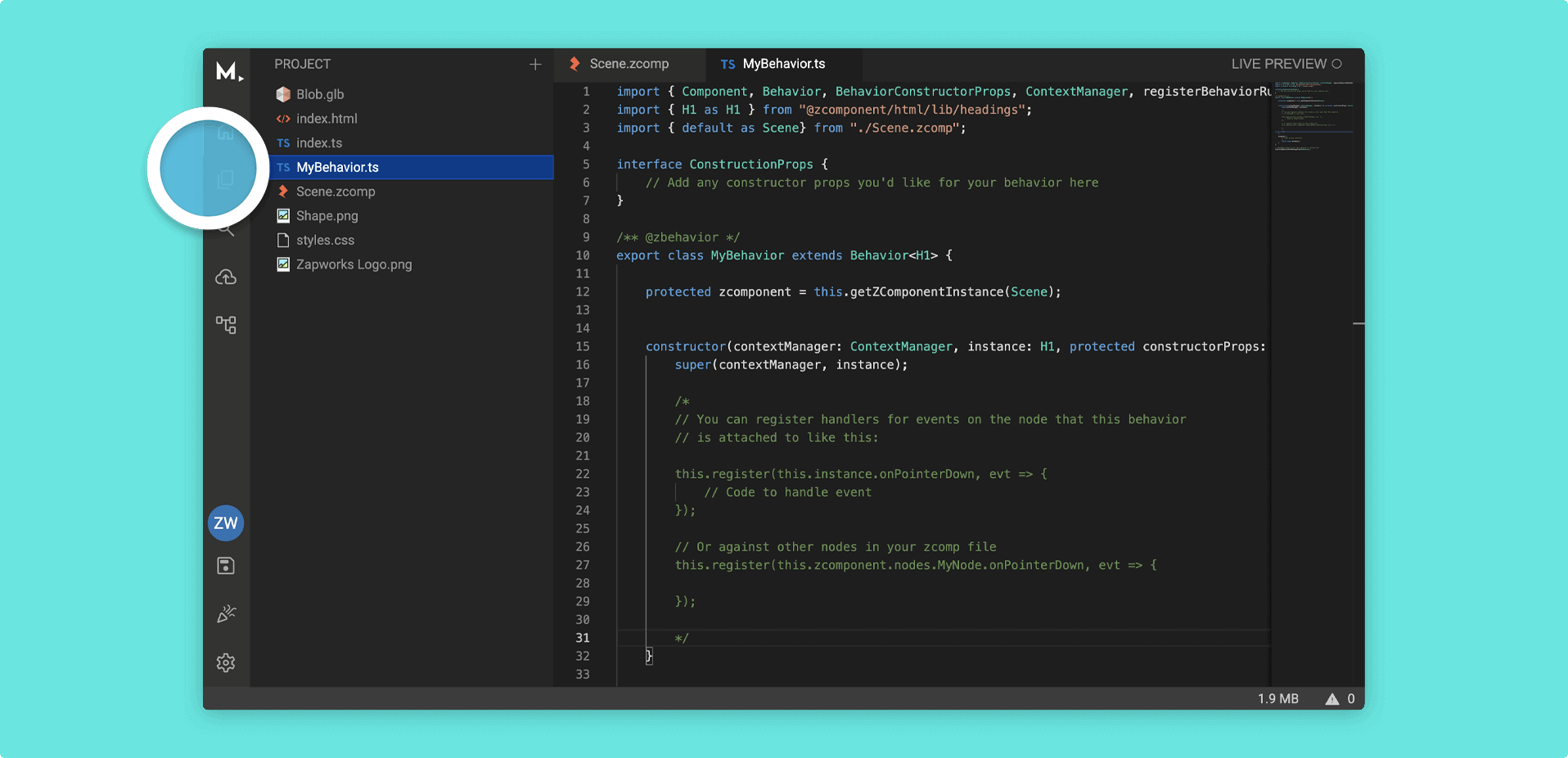Save the project with the disk icon

click(226, 566)
